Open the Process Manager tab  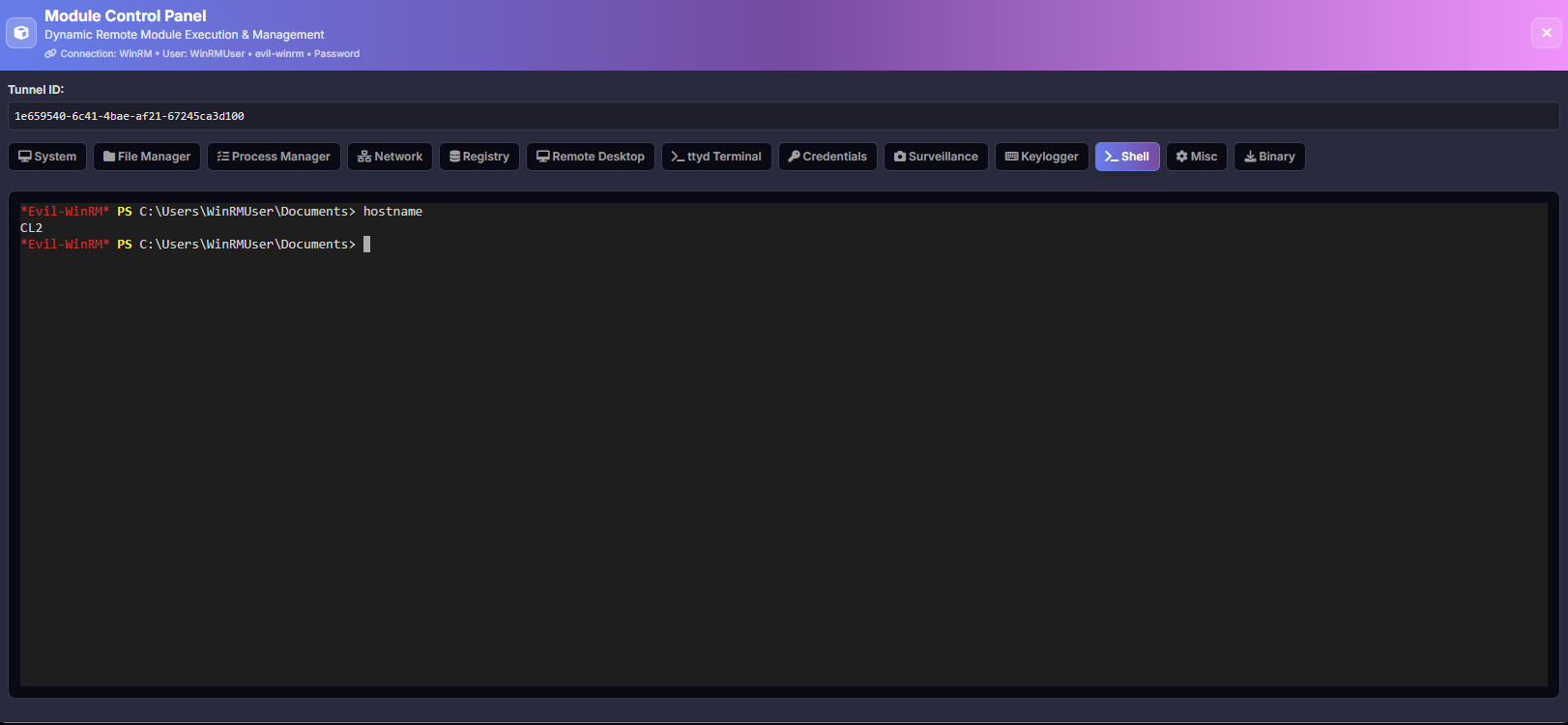[274, 157]
